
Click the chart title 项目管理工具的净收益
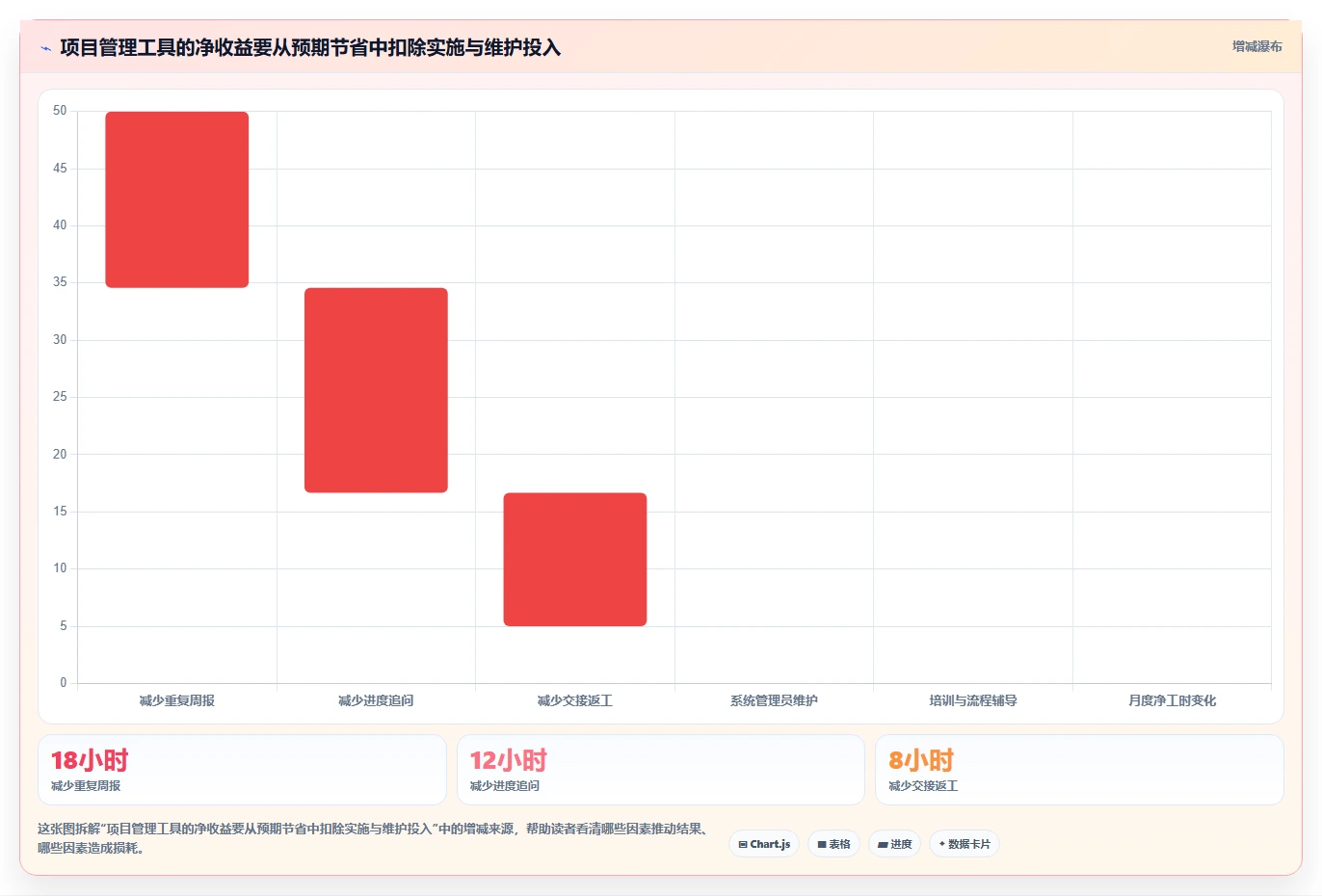310,48
